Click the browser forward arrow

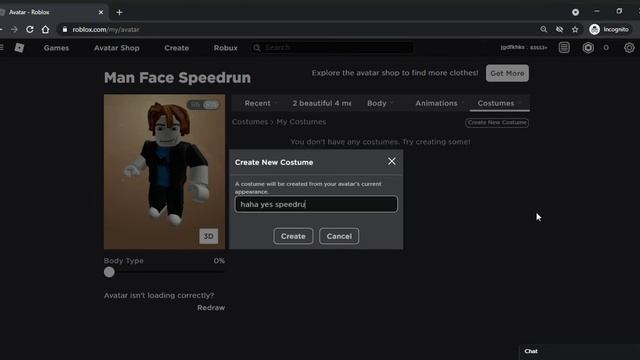(x=14, y=29)
